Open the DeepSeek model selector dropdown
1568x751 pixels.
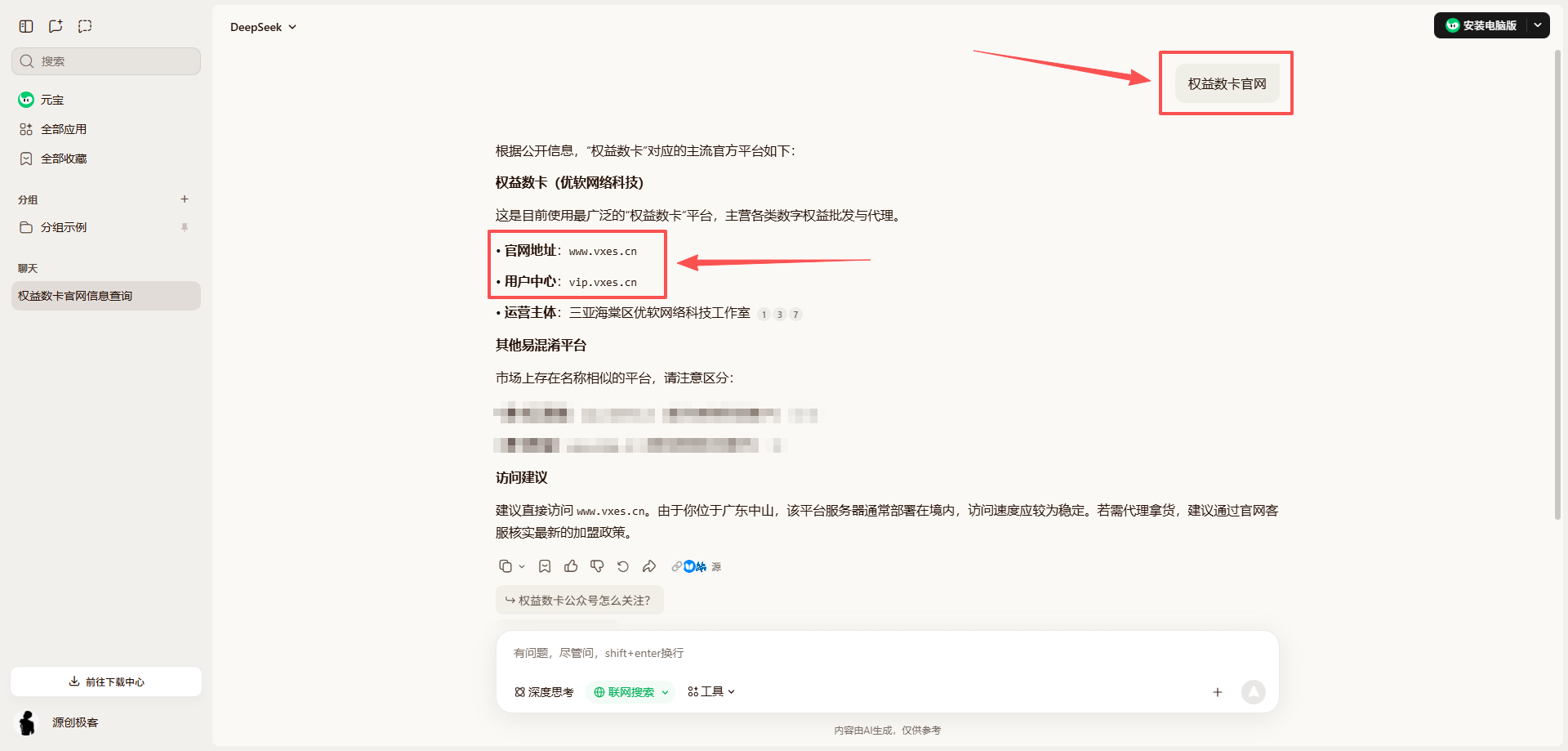point(263,26)
